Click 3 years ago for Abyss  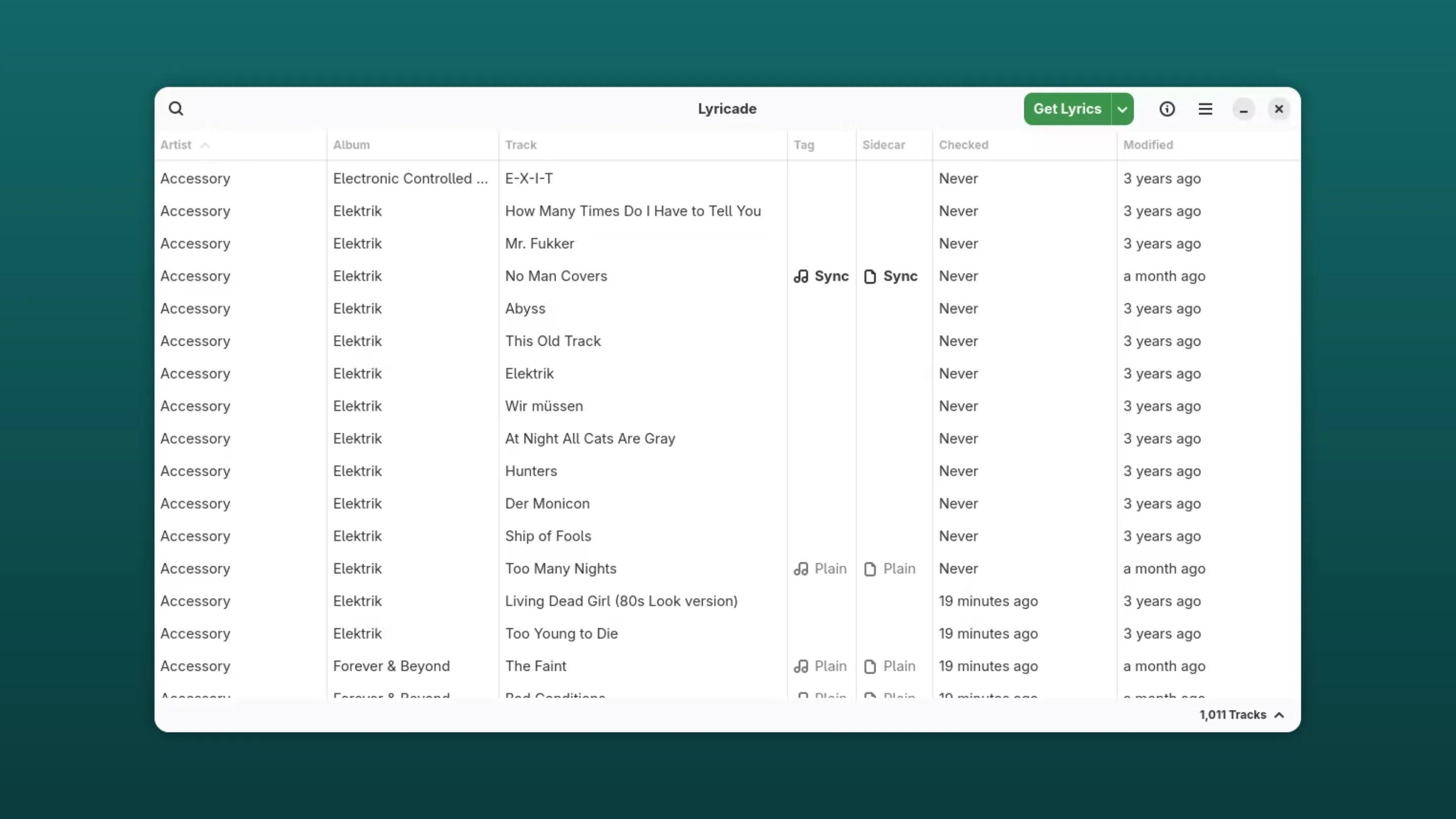(1162, 308)
